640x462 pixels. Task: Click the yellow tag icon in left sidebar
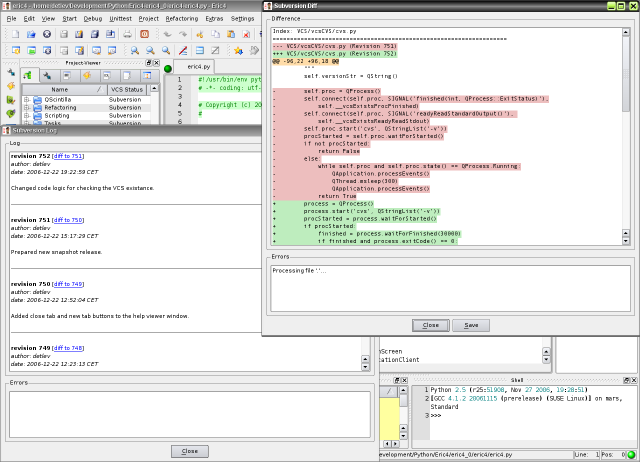click(x=11, y=86)
